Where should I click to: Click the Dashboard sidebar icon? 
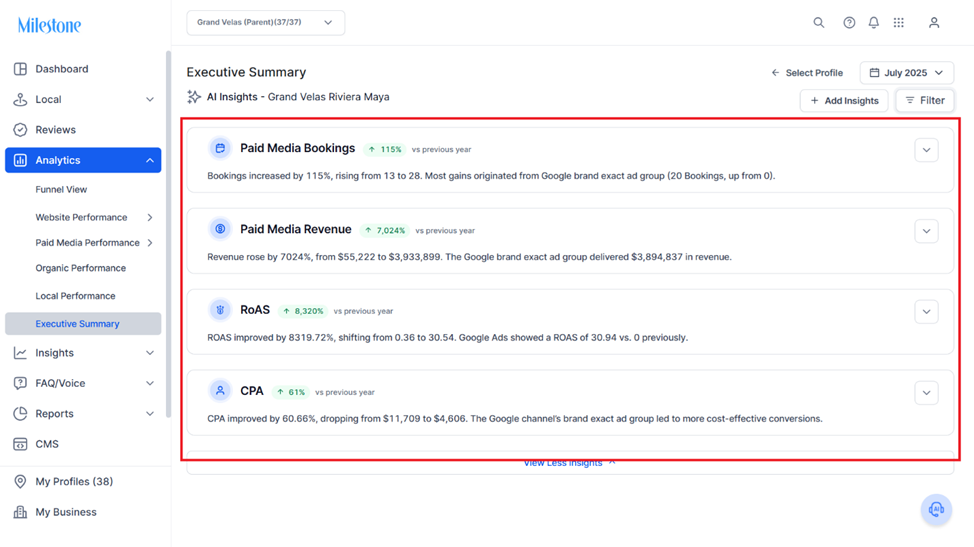(x=20, y=69)
